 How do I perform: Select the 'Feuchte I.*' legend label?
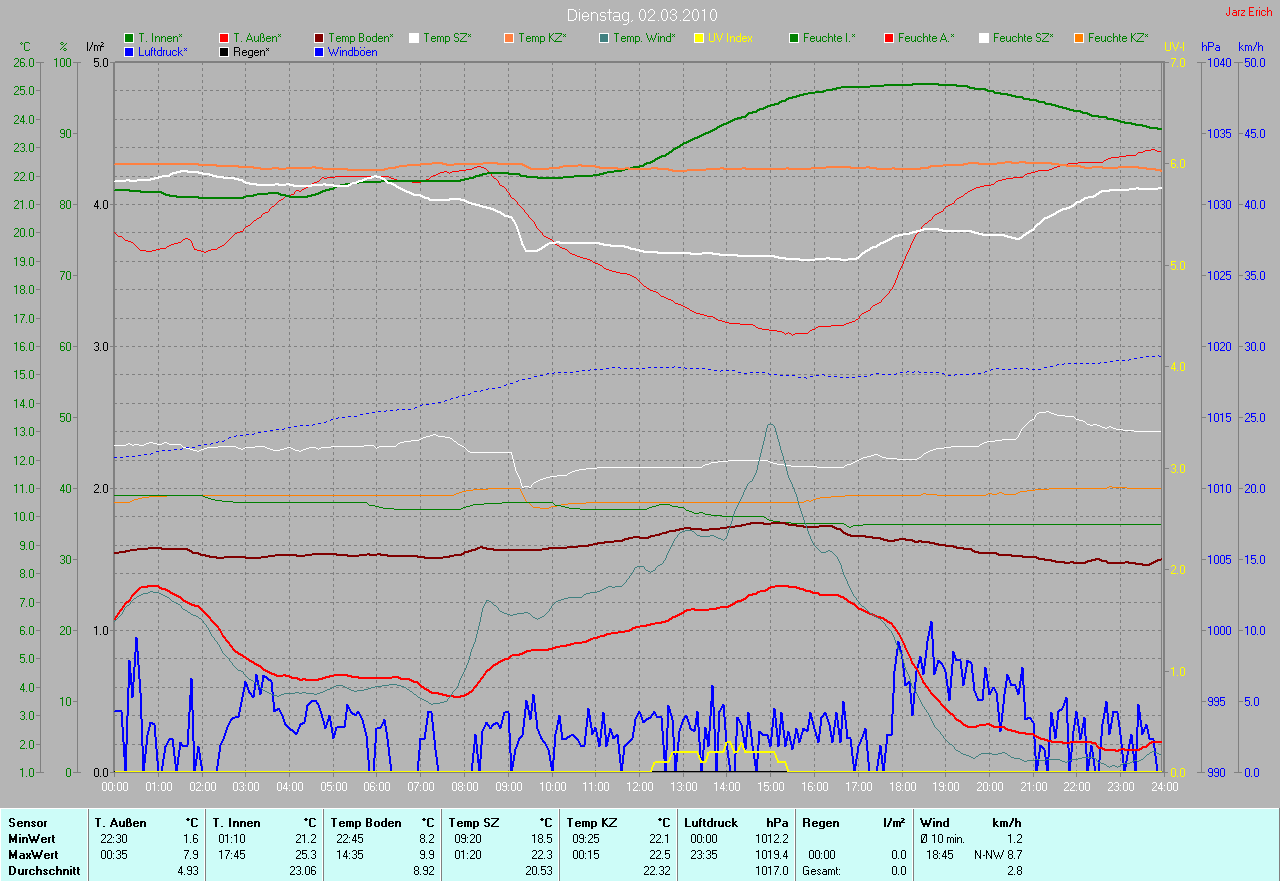pos(829,38)
